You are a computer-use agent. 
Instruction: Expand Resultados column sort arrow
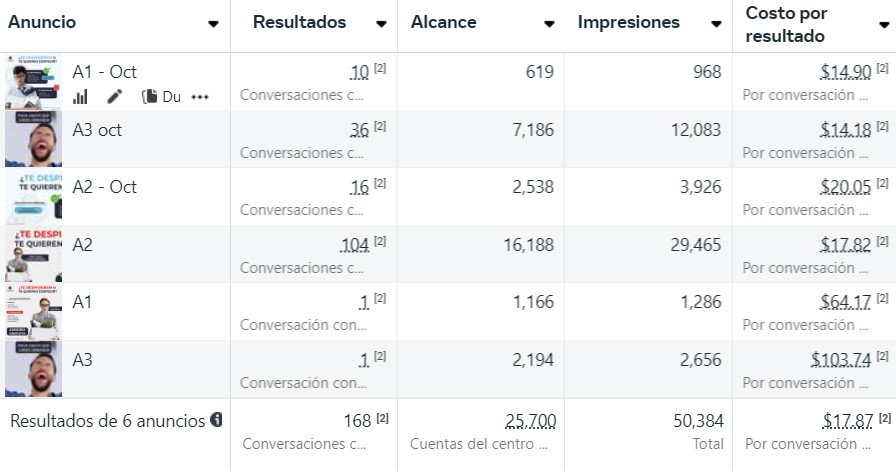click(x=381, y=24)
